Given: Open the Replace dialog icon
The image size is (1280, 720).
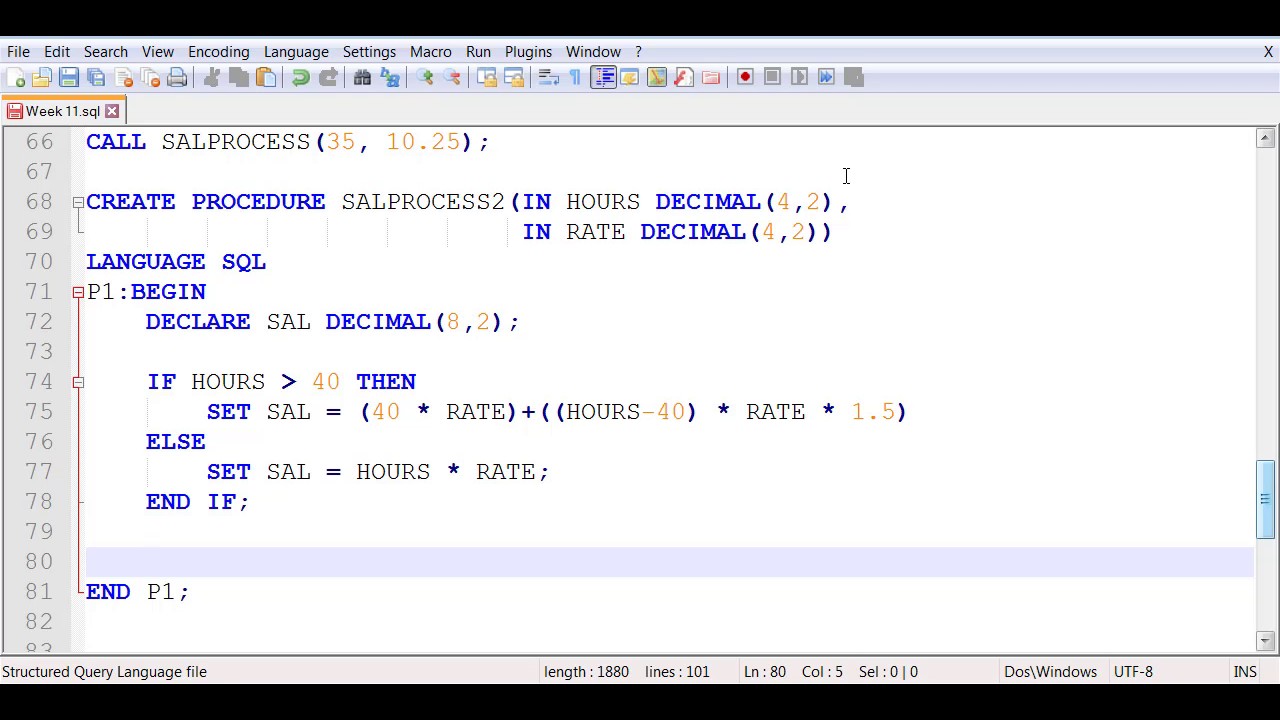Looking at the screenshot, I should pyautogui.click(x=390, y=77).
